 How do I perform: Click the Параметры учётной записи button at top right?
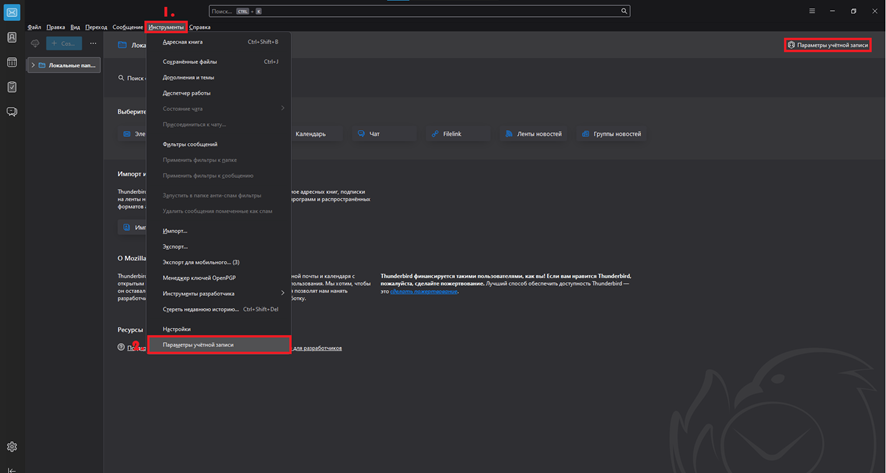coord(828,45)
